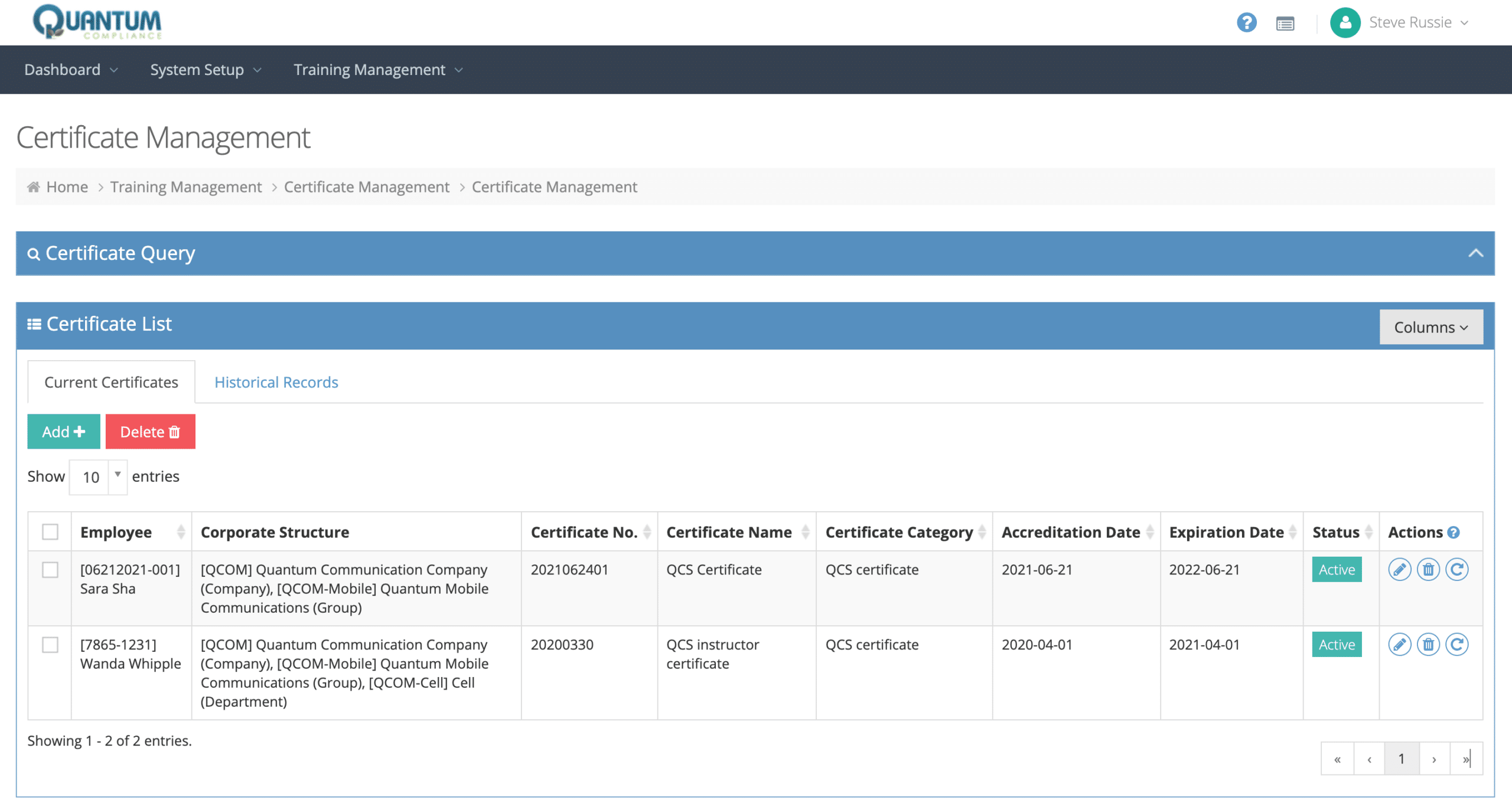Click the Home breadcrumb house icon

click(x=34, y=187)
